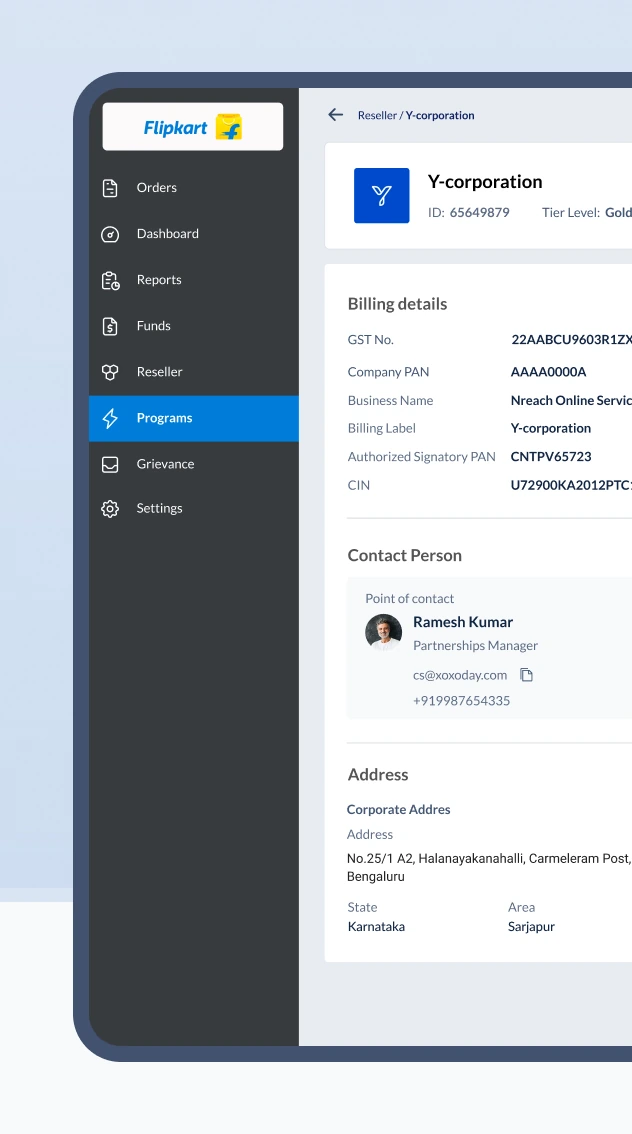
Task: Click the Y-corporation breadcrumb label
Action: tap(440, 115)
